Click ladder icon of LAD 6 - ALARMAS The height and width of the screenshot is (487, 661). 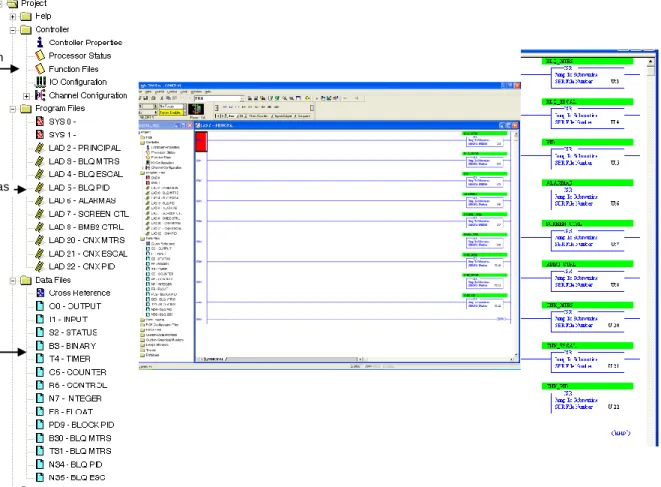[40, 201]
